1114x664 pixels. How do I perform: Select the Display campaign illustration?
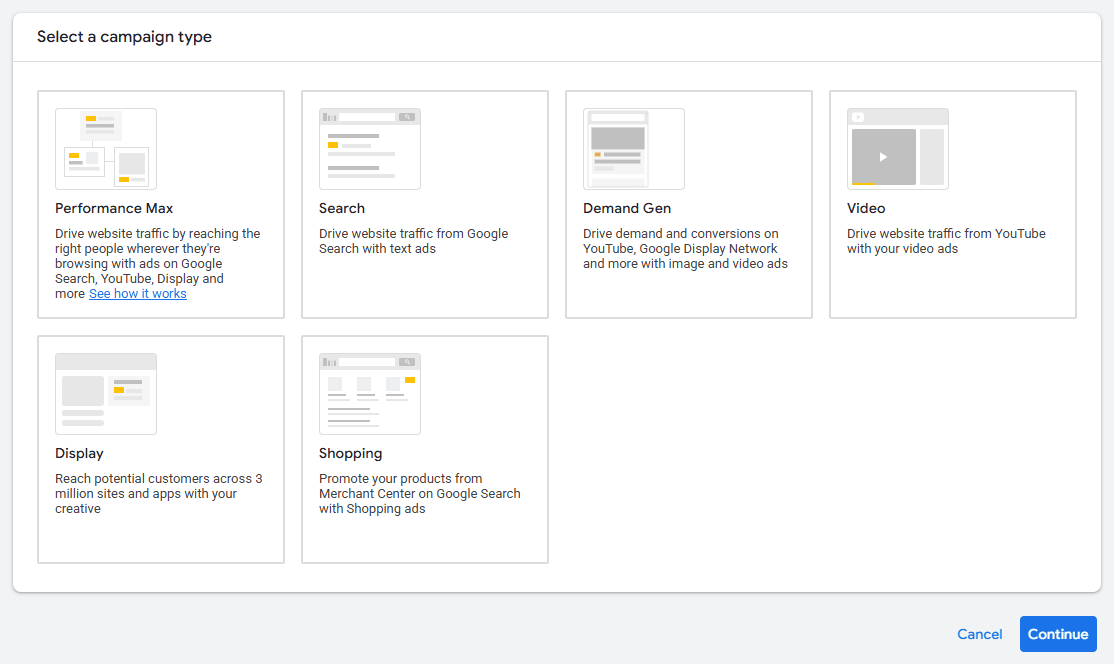click(106, 394)
